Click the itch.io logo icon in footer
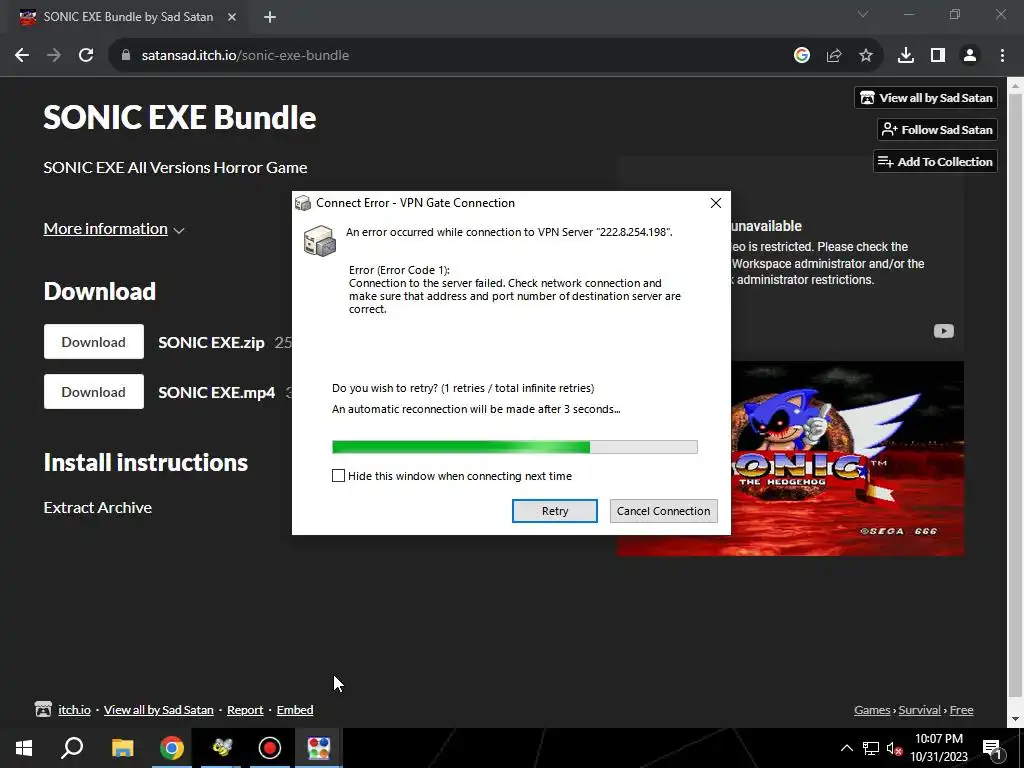 43,709
